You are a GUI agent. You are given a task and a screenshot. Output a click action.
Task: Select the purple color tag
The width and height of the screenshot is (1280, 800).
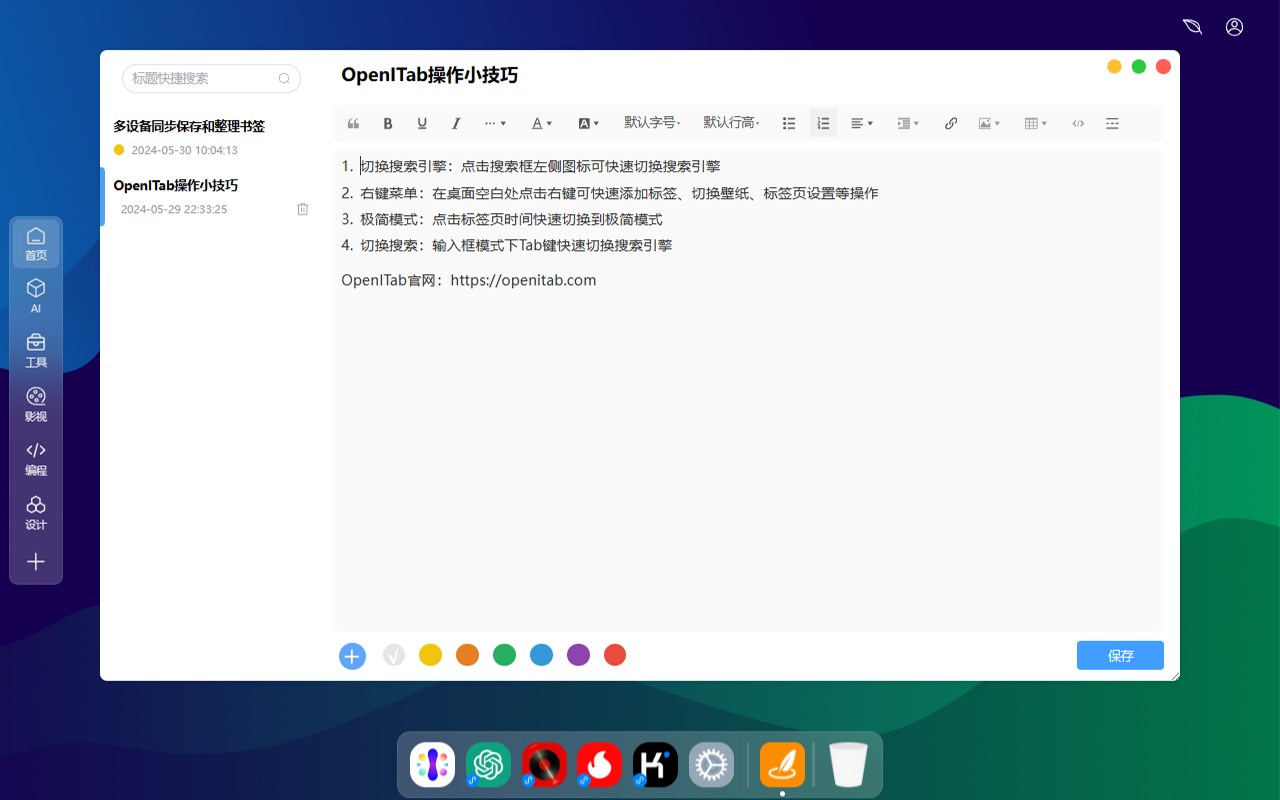point(578,655)
